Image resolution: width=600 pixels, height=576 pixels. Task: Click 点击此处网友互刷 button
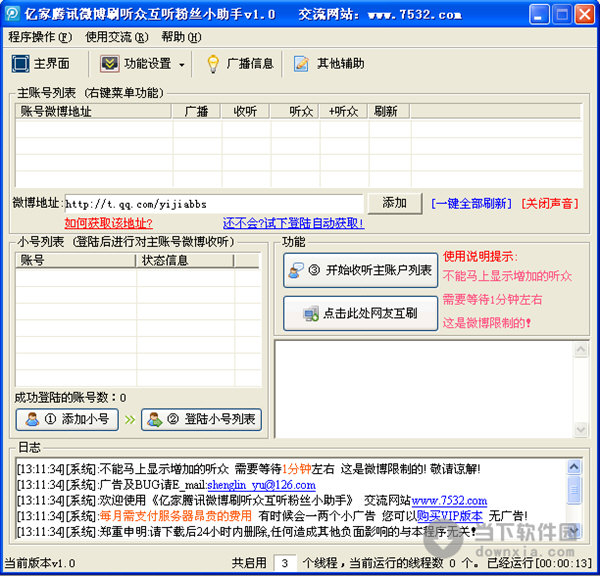[x=360, y=313]
